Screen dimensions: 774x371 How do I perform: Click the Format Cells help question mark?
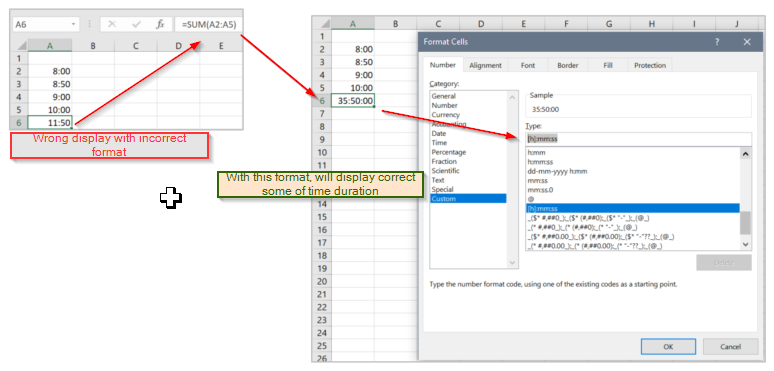pos(717,42)
